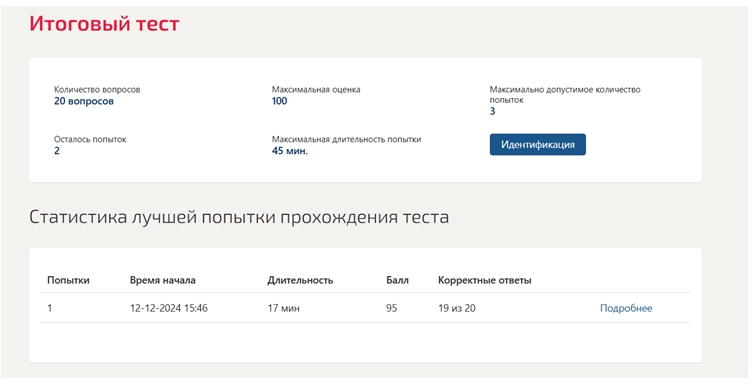Select the 20 вопросов value
Viewport: 755px width, 388px height.
[x=84, y=101]
